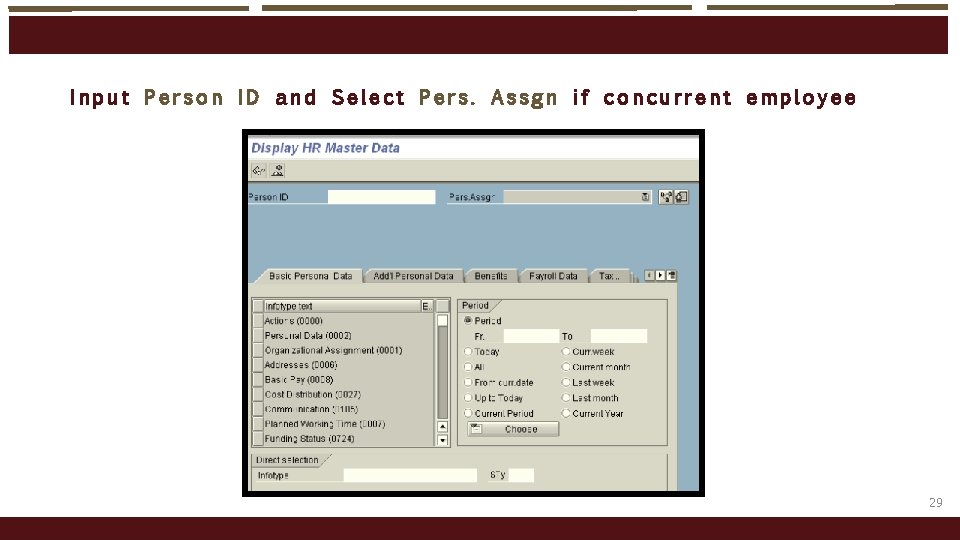The image size is (960, 540).
Task: Move the infotype list up one step
Action: pos(443,427)
